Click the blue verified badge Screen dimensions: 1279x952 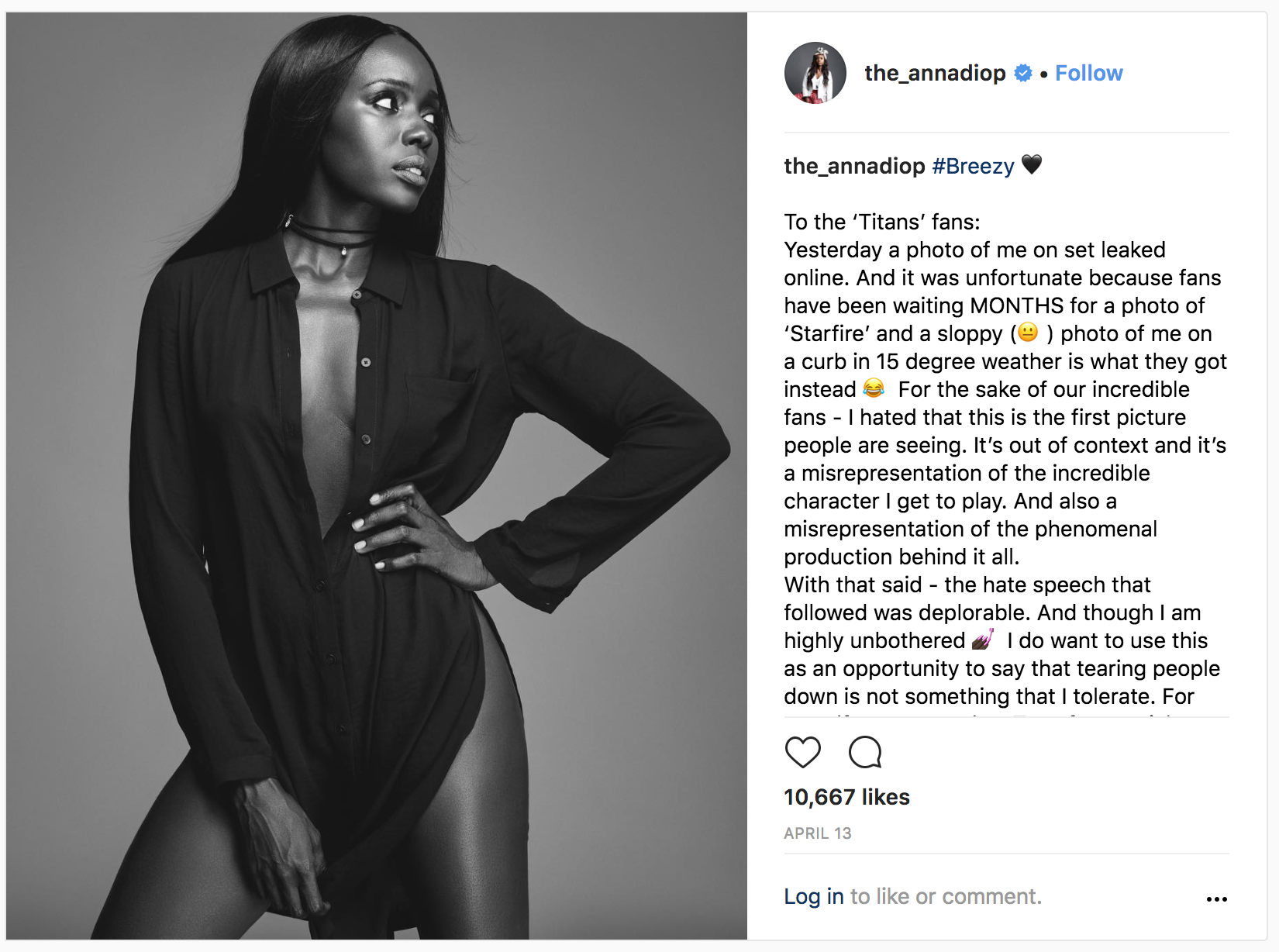click(x=1023, y=73)
